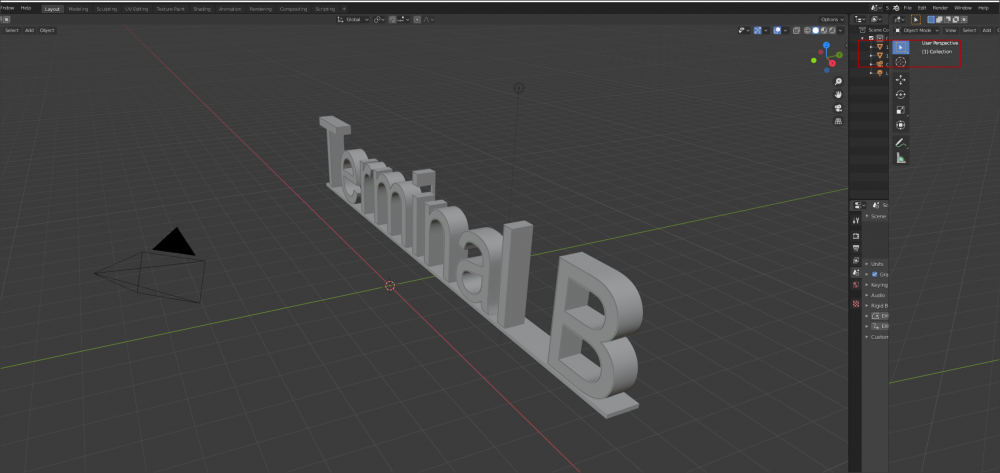Click the Object menu button in header

point(47,30)
